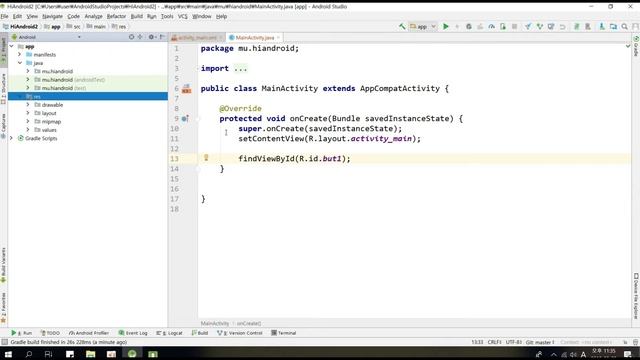
Task: Toggle the Structure tool window side tab
Action: pyautogui.click(x=3, y=89)
